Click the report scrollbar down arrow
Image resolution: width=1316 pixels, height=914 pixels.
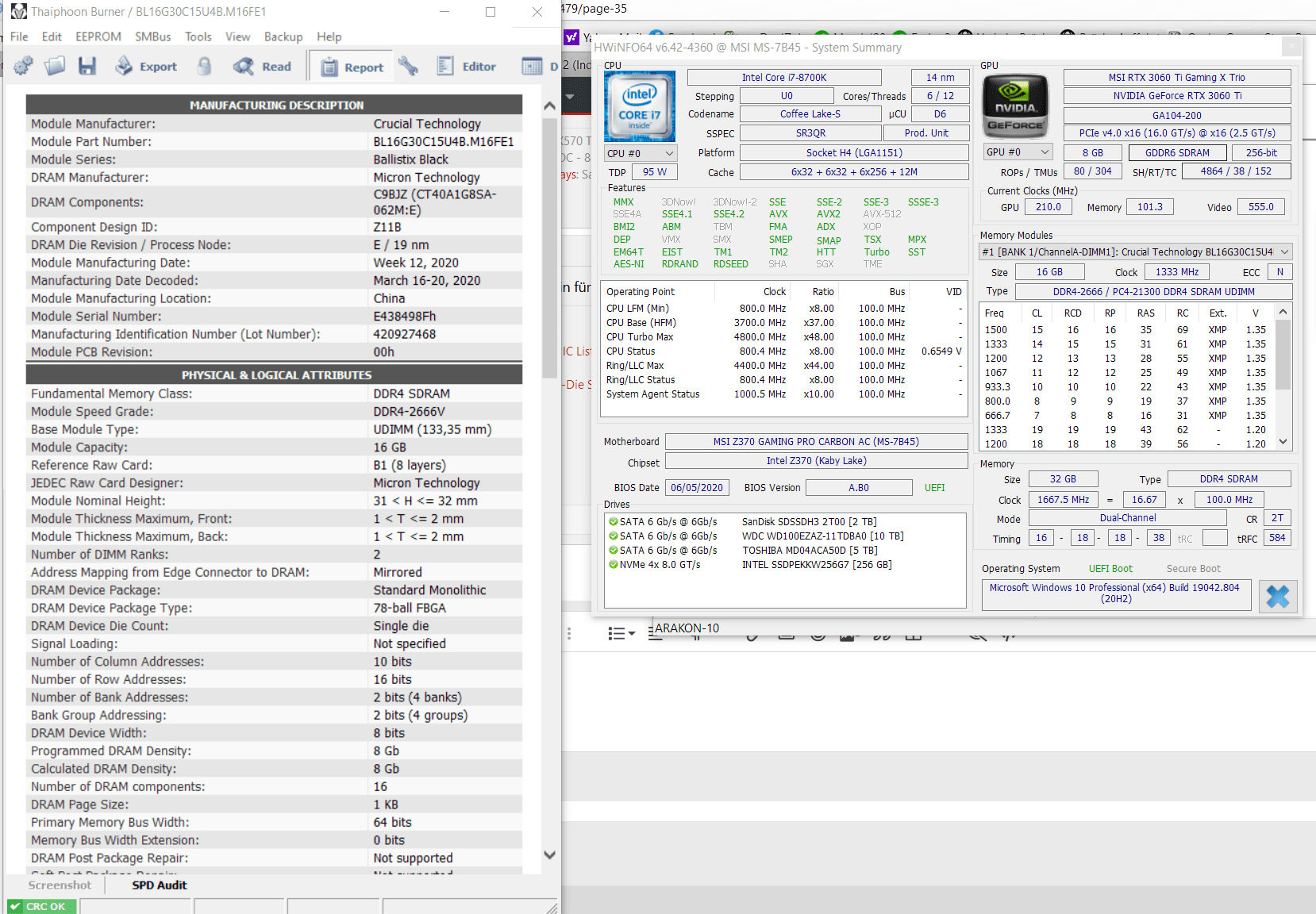[x=549, y=855]
